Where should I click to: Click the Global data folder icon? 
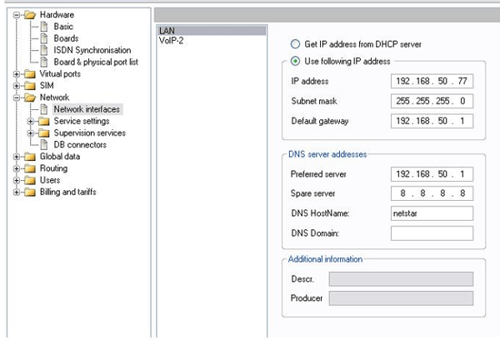[x=30, y=157]
